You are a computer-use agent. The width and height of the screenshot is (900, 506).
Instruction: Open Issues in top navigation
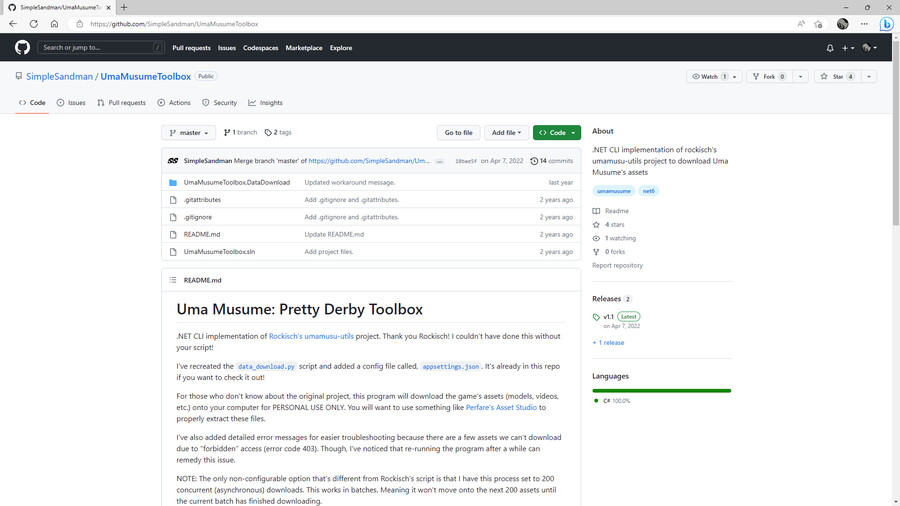pyautogui.click(x=227, y=48)
